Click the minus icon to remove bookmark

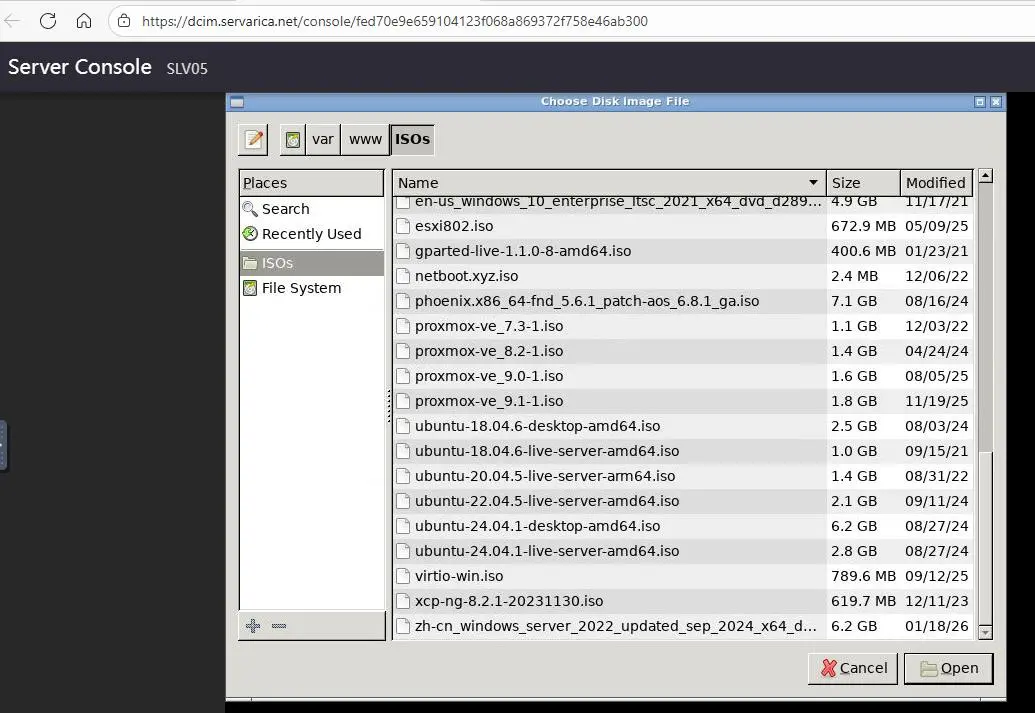[279, 626]
